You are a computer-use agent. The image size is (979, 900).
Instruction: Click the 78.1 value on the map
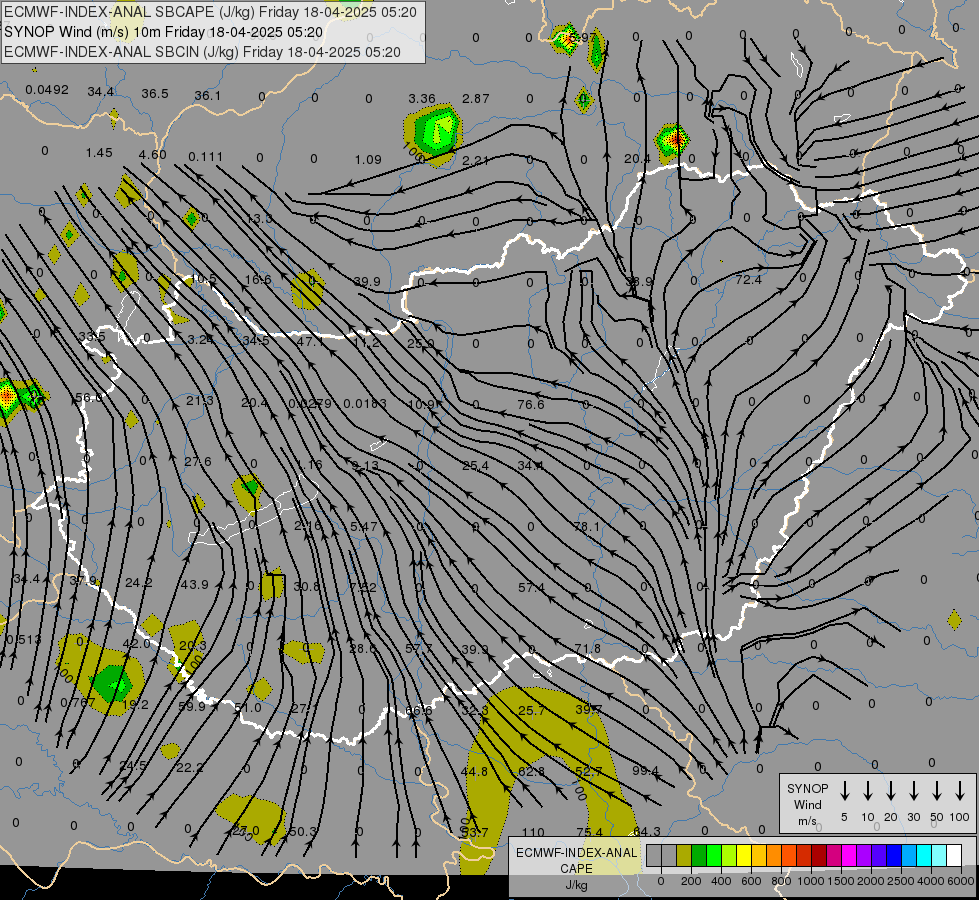(587, 527)
